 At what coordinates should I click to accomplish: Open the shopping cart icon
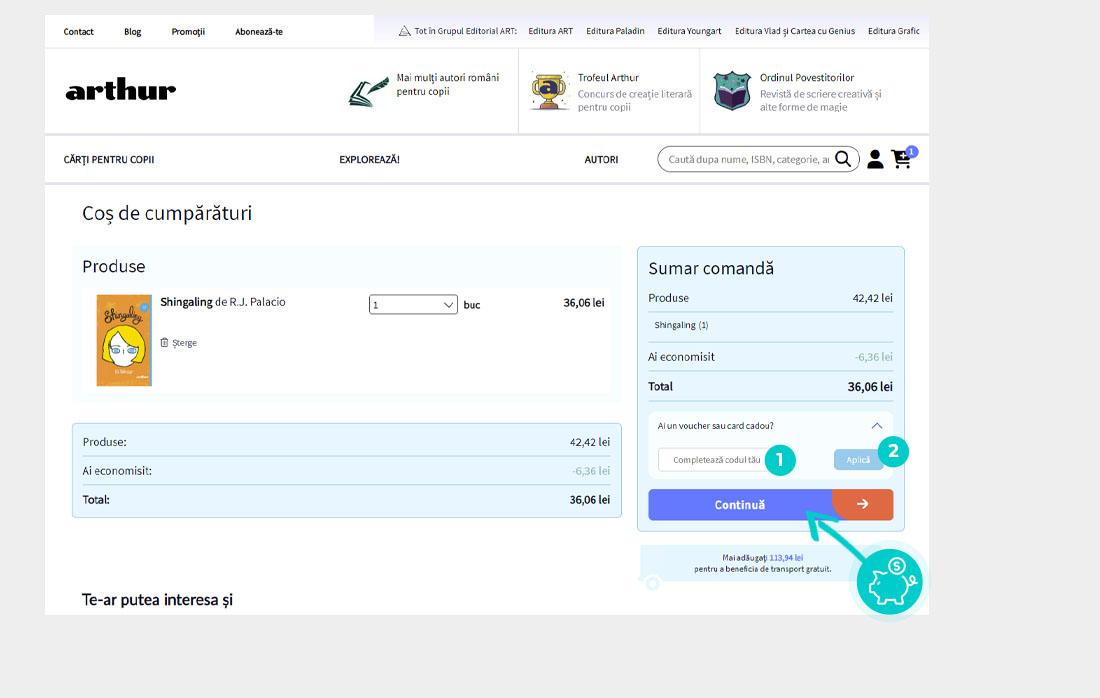(x=902, y=159)
